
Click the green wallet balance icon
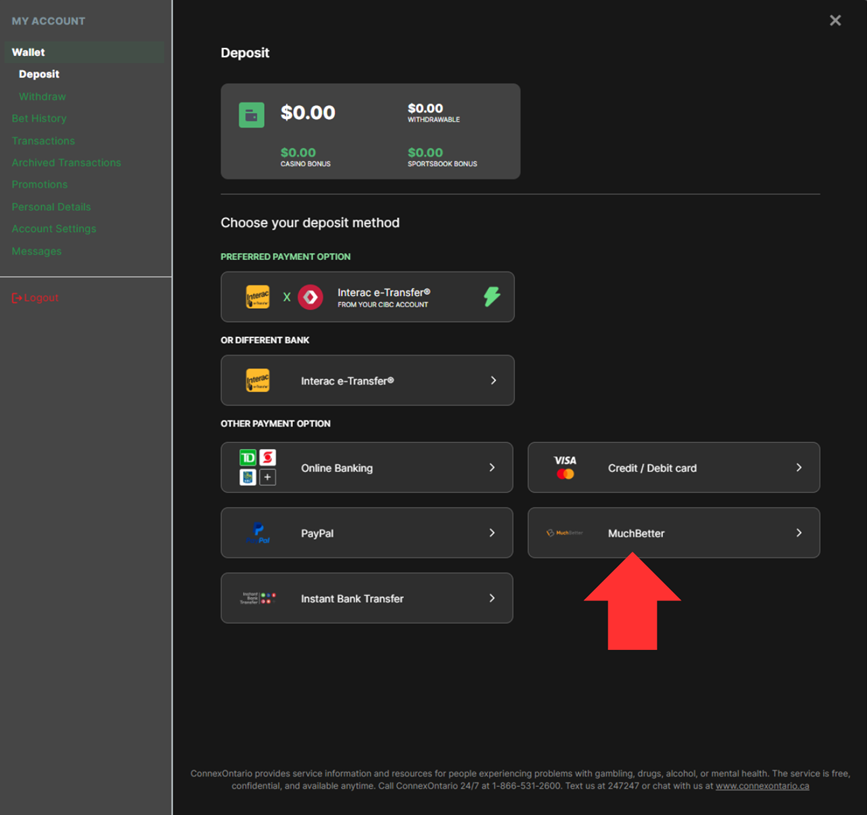coord(251,114)
